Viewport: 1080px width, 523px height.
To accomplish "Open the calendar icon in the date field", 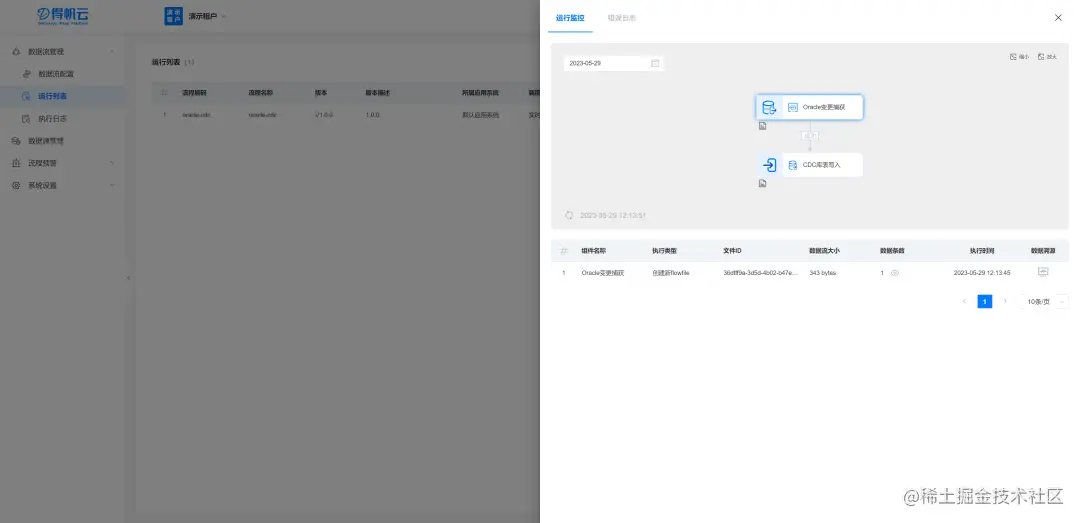I will point(655,63).
